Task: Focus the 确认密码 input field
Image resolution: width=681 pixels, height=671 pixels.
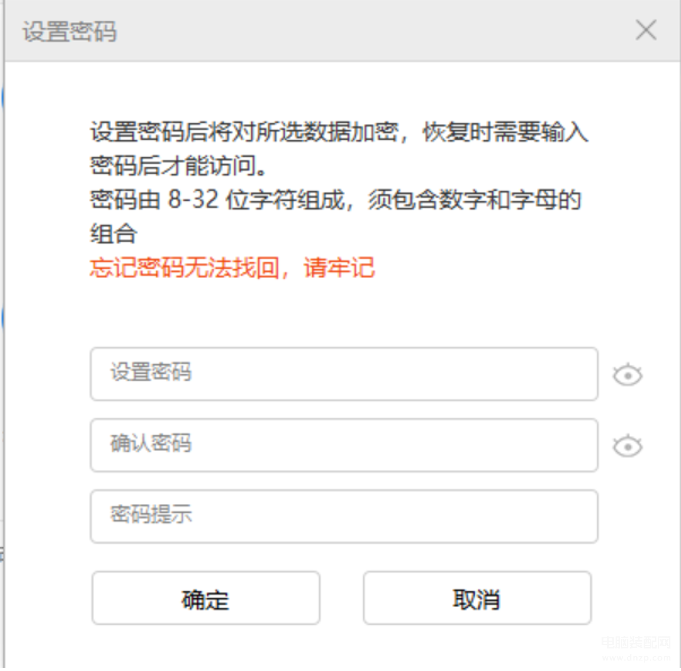Action: click(344, 445)
